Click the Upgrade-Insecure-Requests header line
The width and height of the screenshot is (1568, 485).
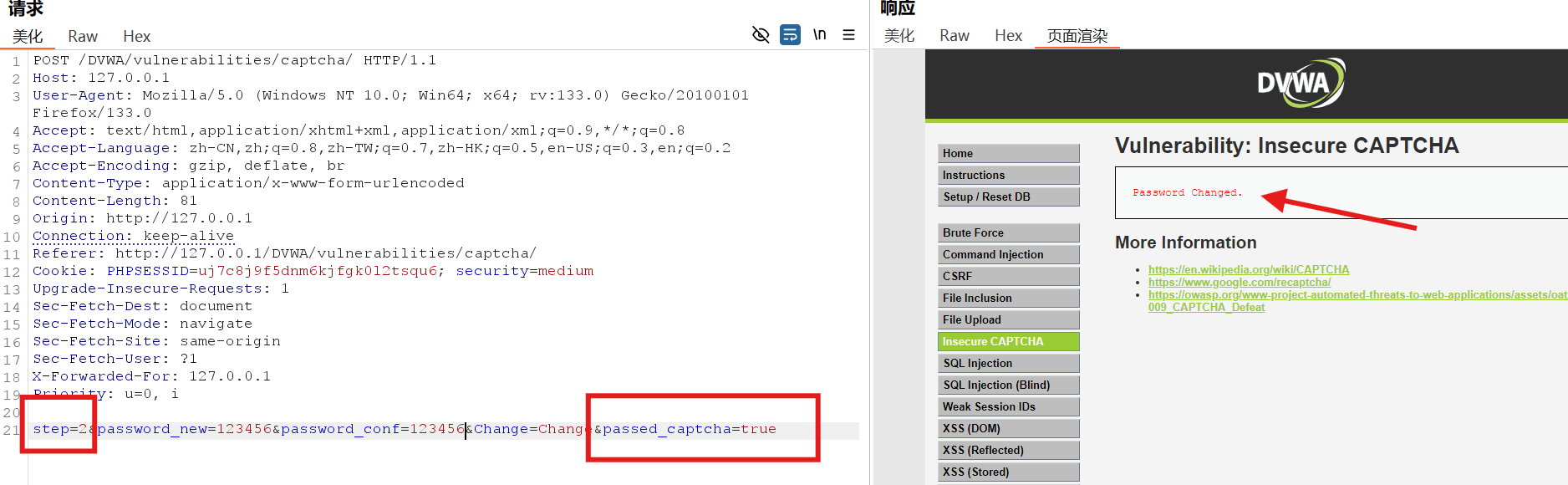pos(160,288)
